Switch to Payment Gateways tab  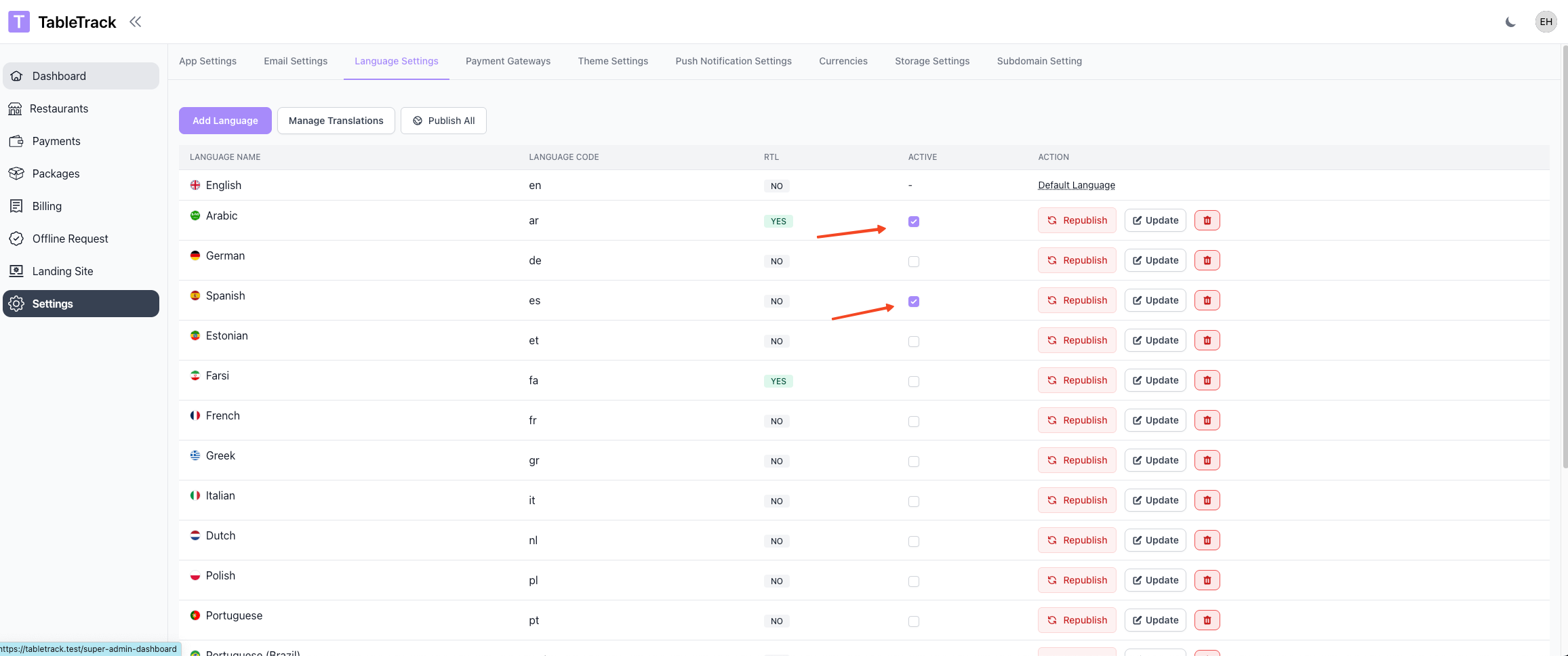click(508, 61)
